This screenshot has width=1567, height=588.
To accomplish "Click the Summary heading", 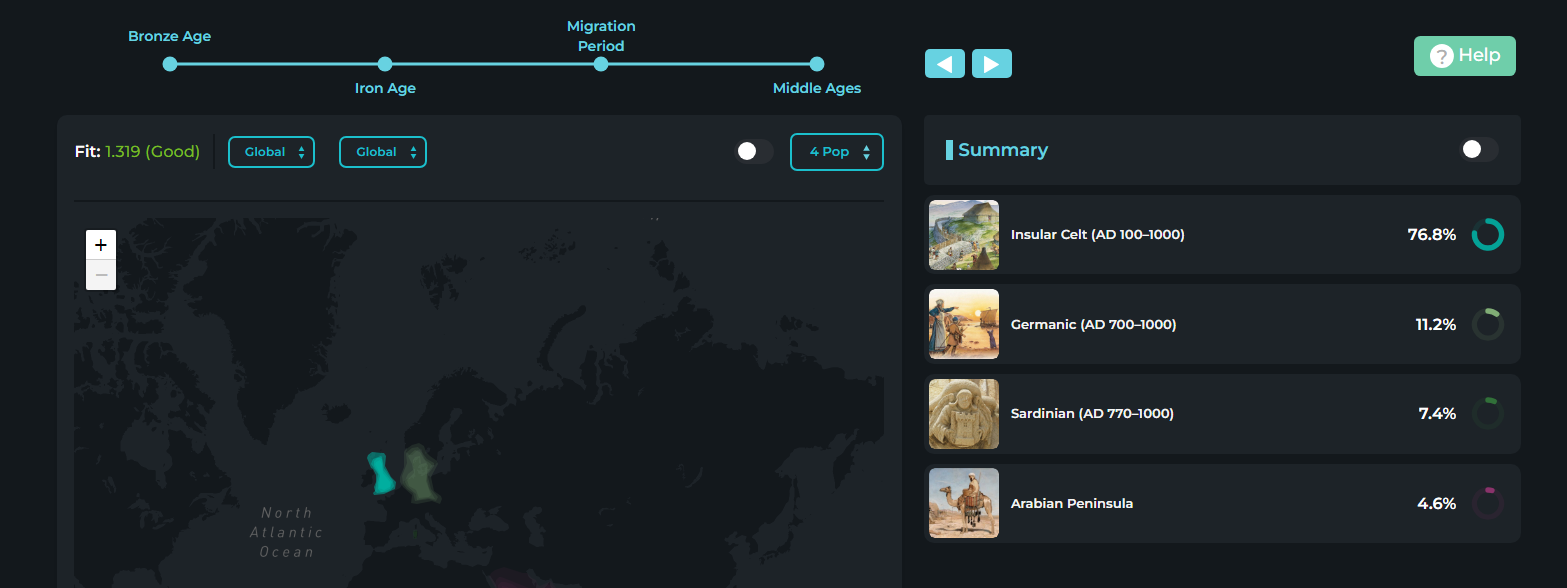I will pos(1003,150).
